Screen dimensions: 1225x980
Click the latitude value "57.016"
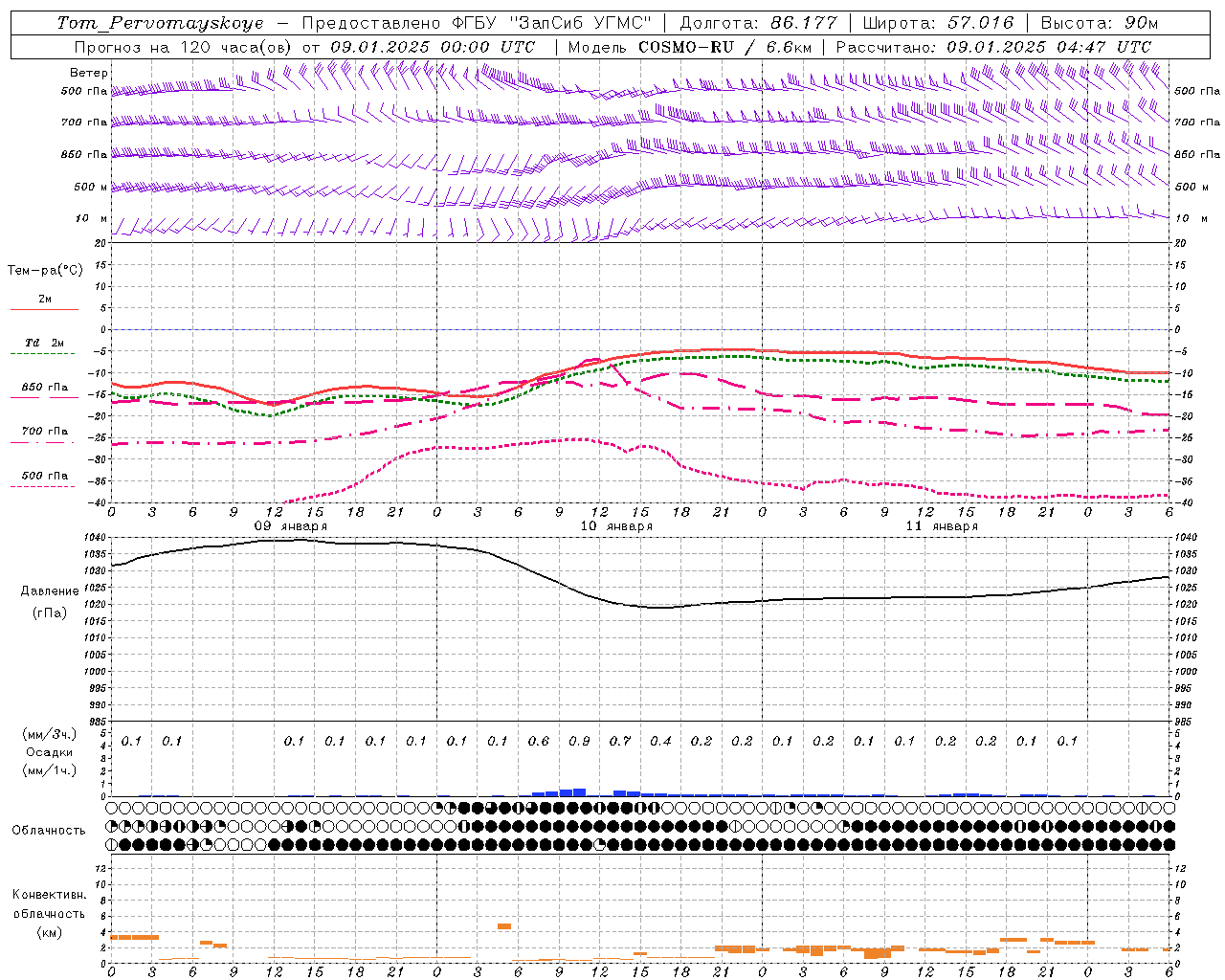point(979,23)
